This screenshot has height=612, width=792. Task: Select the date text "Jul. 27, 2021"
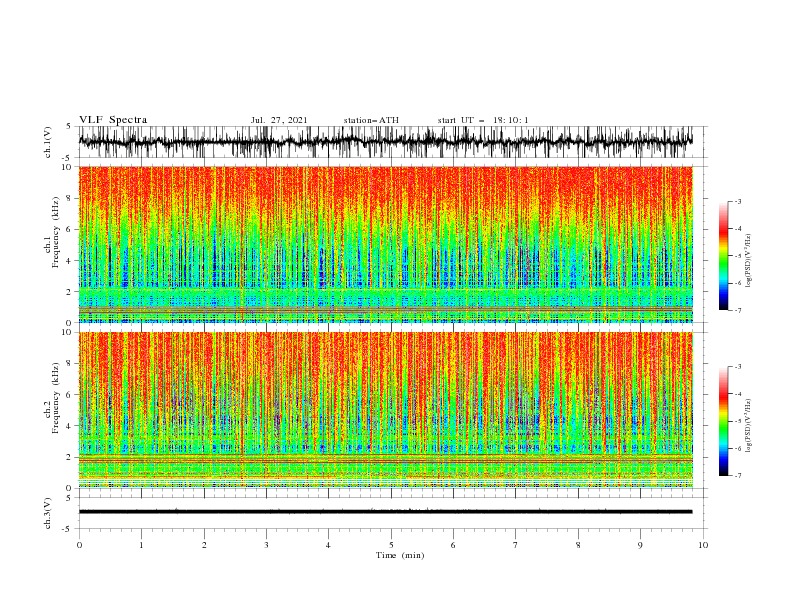tap(279, 120)
